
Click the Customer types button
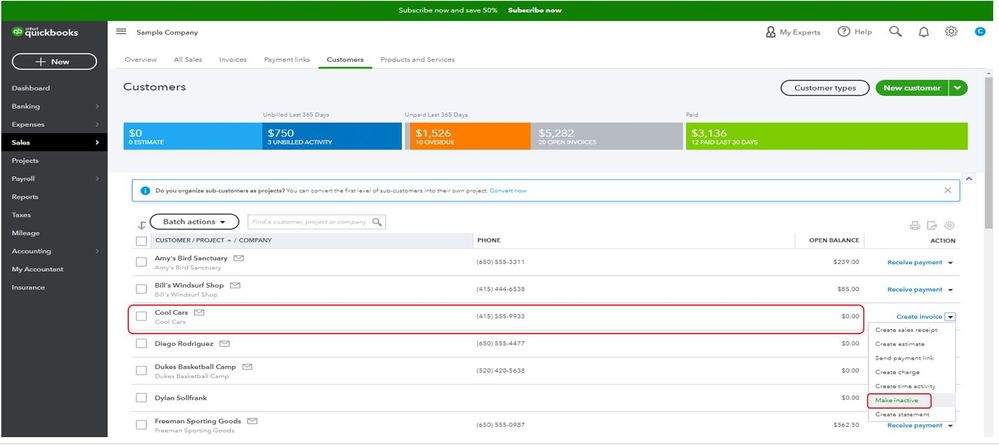[825, 88]
